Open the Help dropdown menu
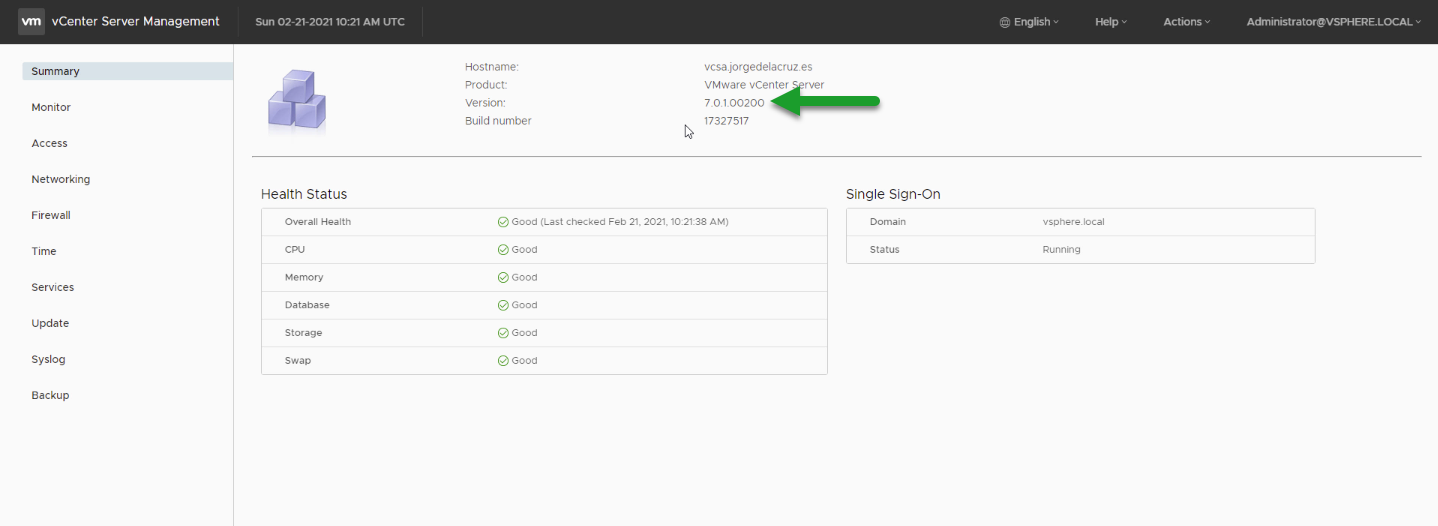This screenshot has width=1438, height=526. tap(1111, 22)
